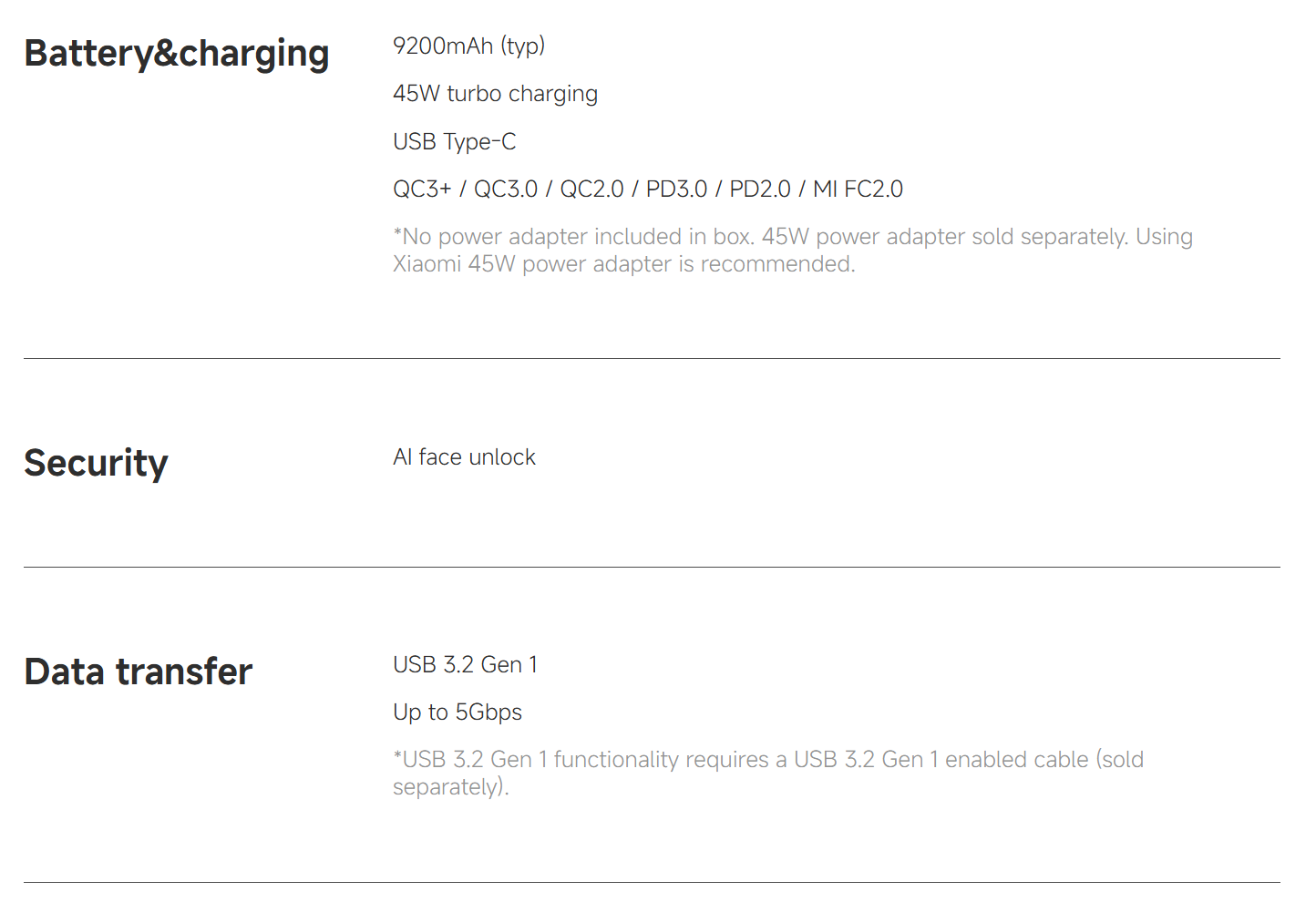
Task: Click 'separately).' ending the cable footnote
Action: pos(450,787)
